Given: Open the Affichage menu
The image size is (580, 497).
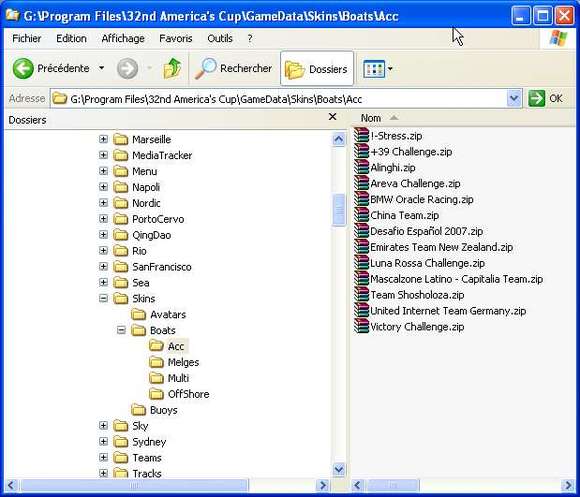Looking at the screenshot, I should (123, 38).
